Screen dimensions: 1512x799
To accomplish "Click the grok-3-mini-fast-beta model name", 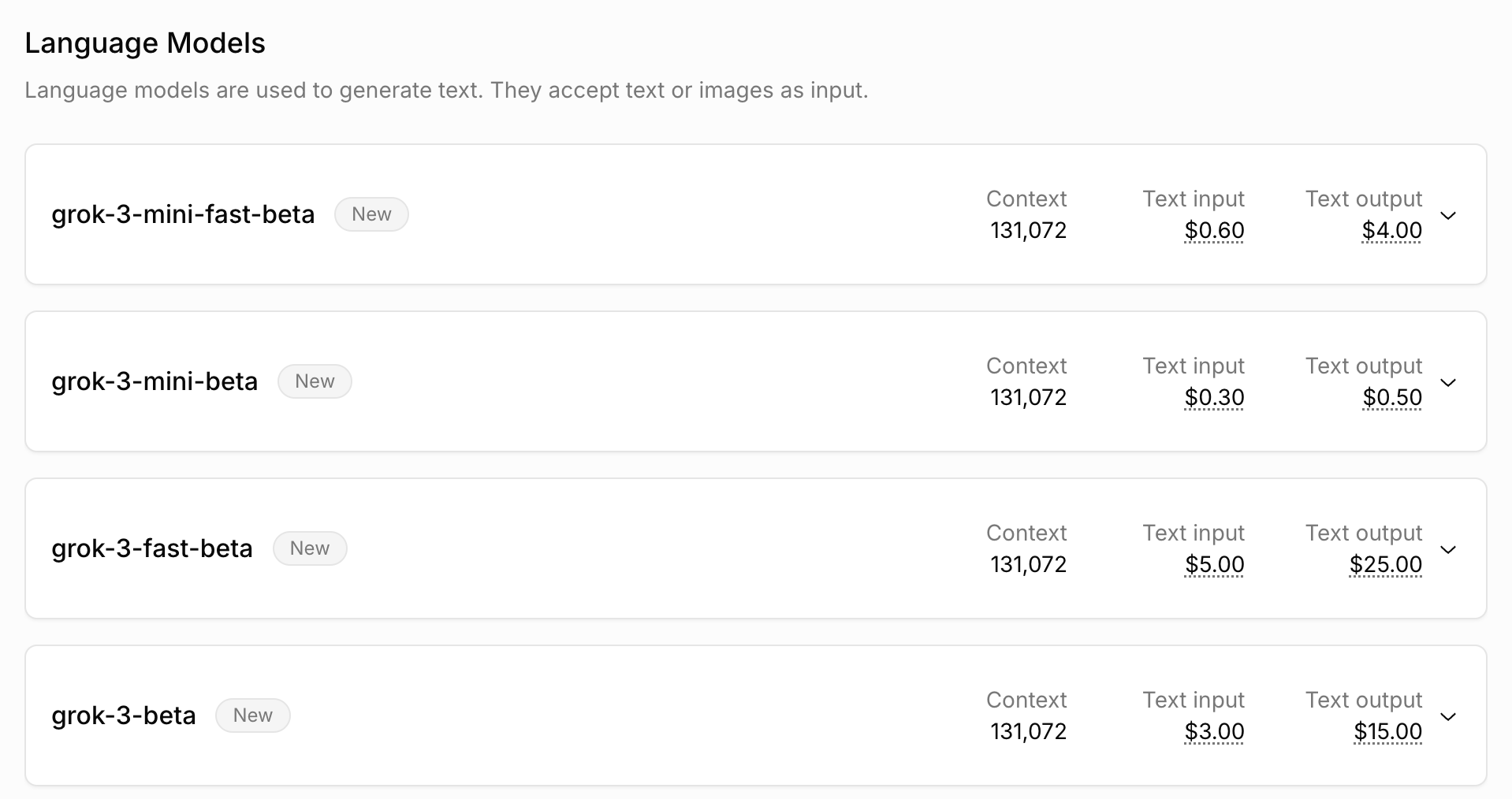I will pyautogui.click(x=183, y=214).
